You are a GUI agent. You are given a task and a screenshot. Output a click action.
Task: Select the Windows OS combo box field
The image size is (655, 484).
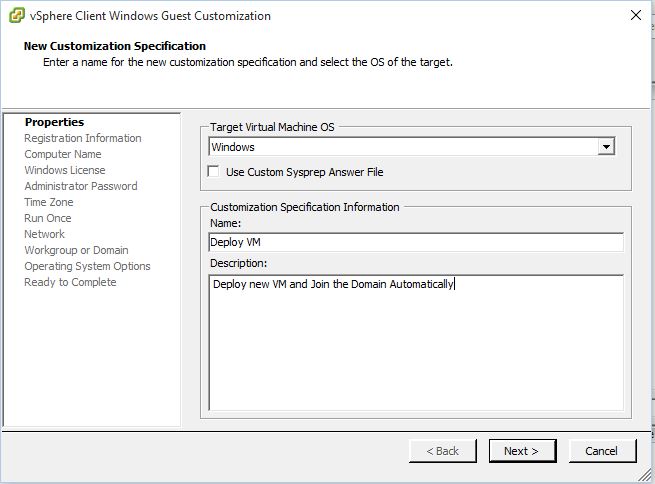411,147
